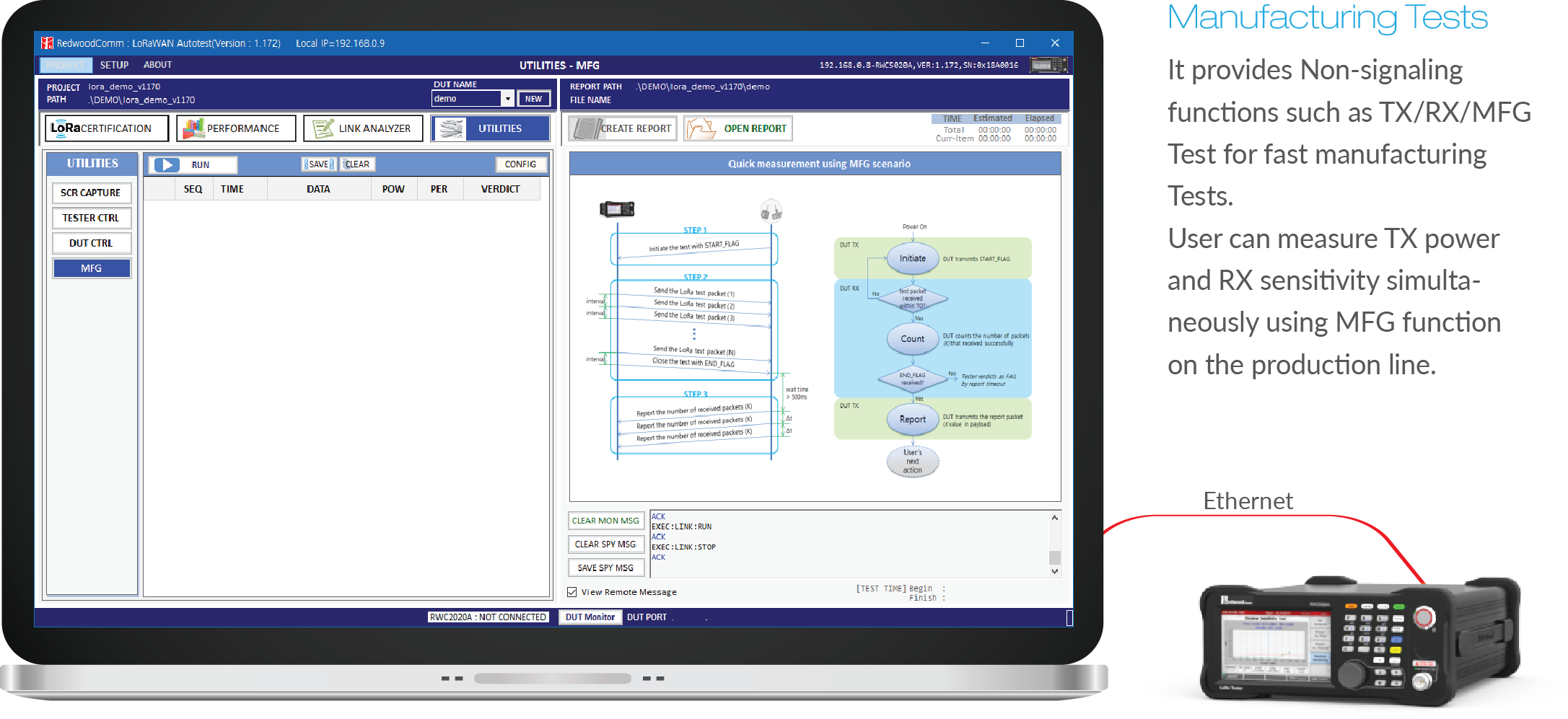Maximize the LoRaWAN Autotest window
The width and height of the screenshot is (1568, 719).
(x=1020, y=43)
